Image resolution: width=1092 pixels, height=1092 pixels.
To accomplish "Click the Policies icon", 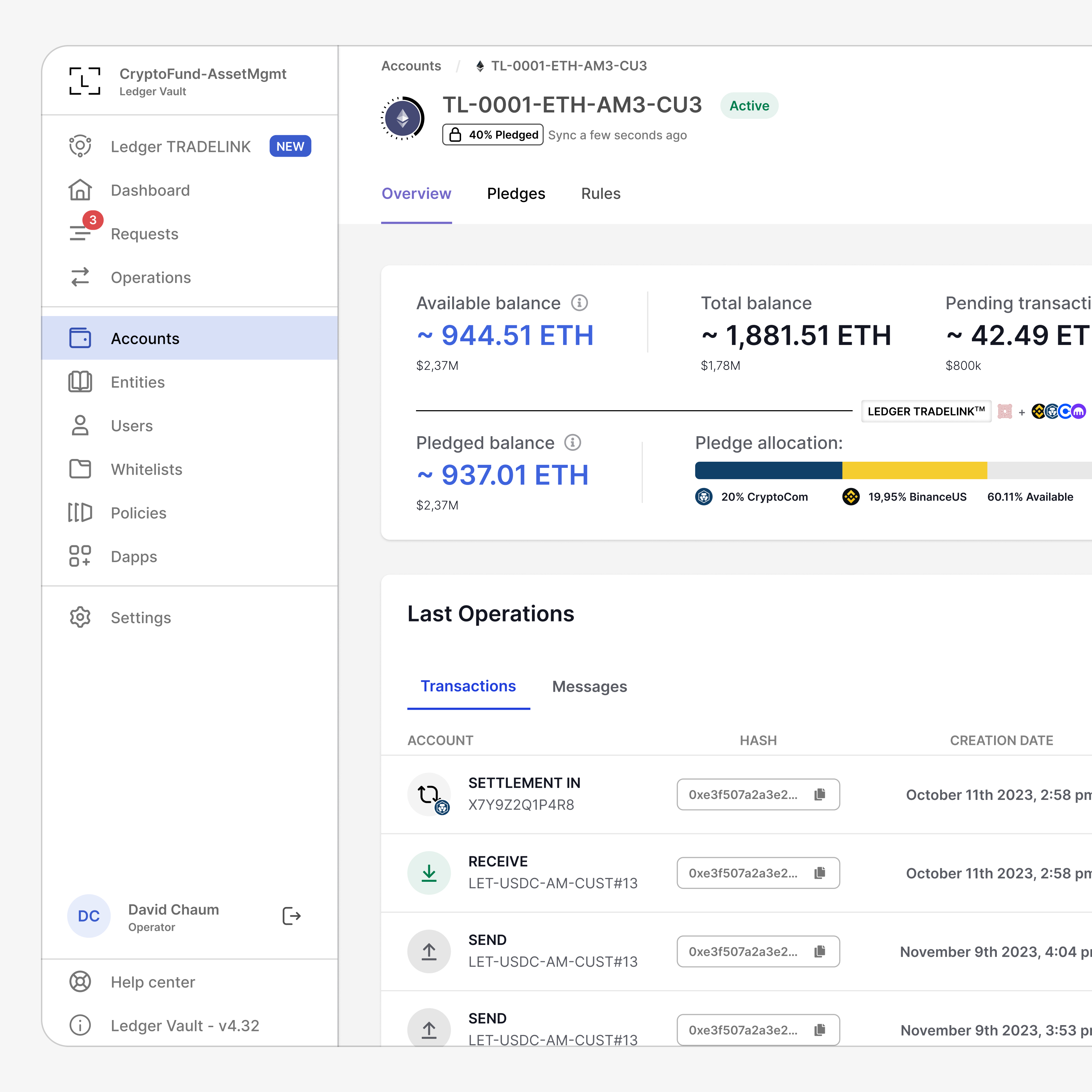I will click(80, 512).
